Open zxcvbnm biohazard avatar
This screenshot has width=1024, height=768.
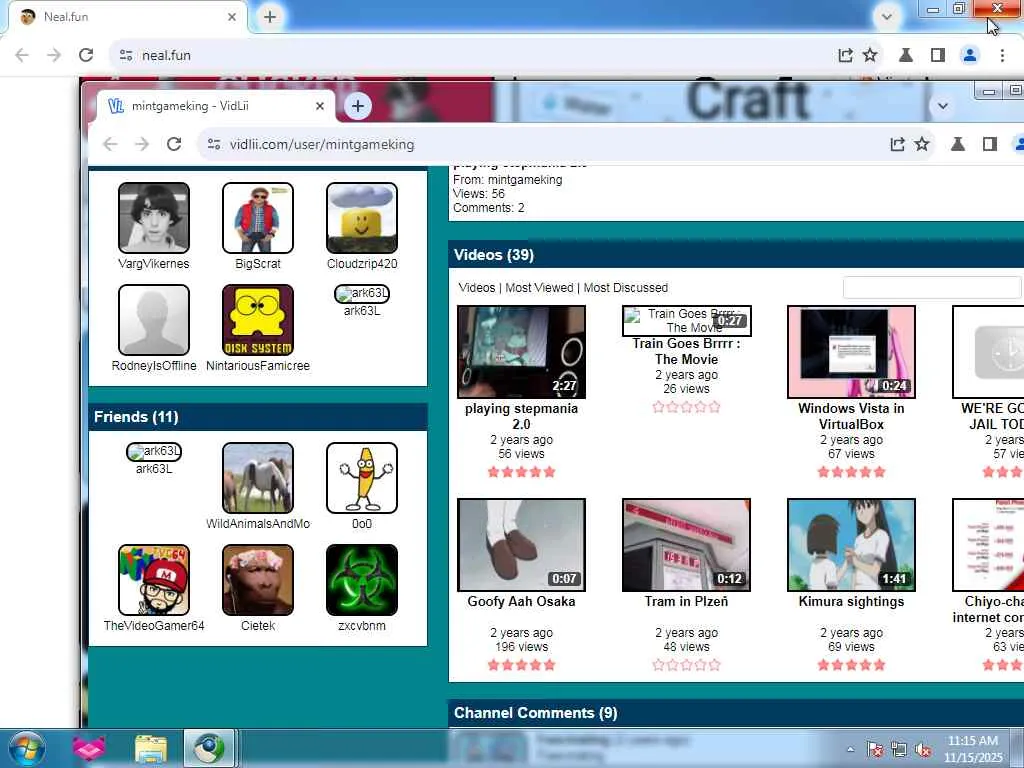[362, 580]
